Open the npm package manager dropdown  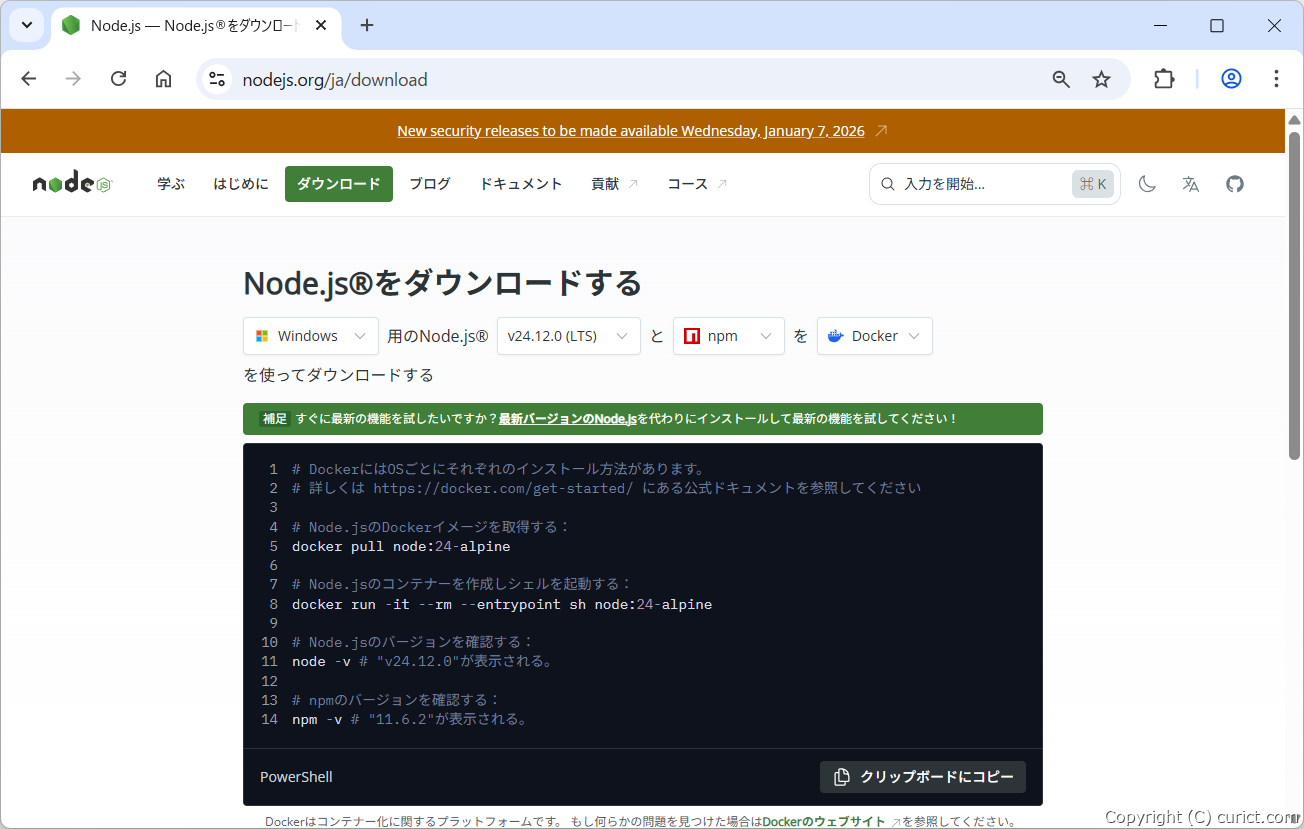(728, 336)
